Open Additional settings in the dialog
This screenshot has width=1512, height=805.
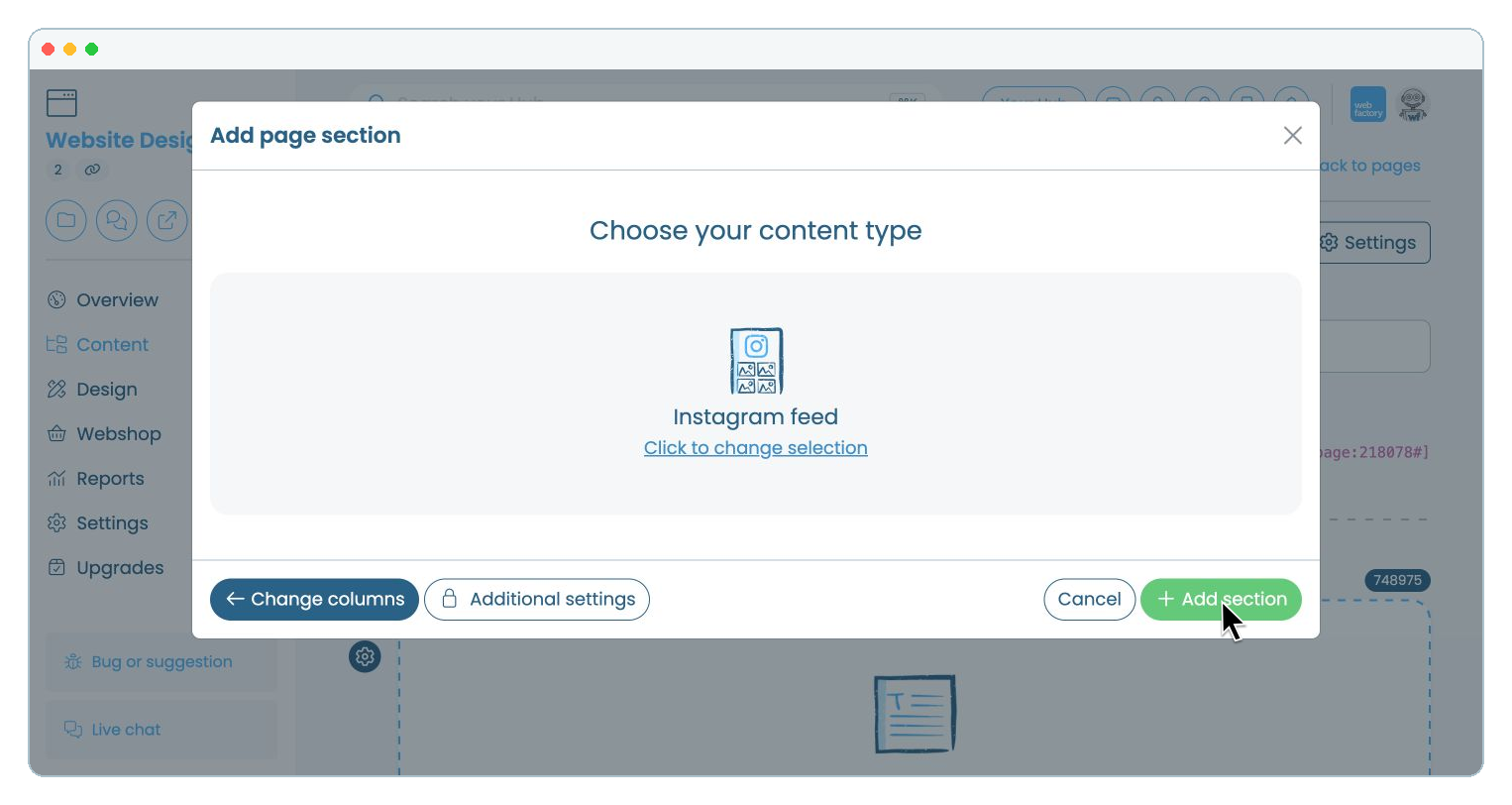(x=537, y=599)
